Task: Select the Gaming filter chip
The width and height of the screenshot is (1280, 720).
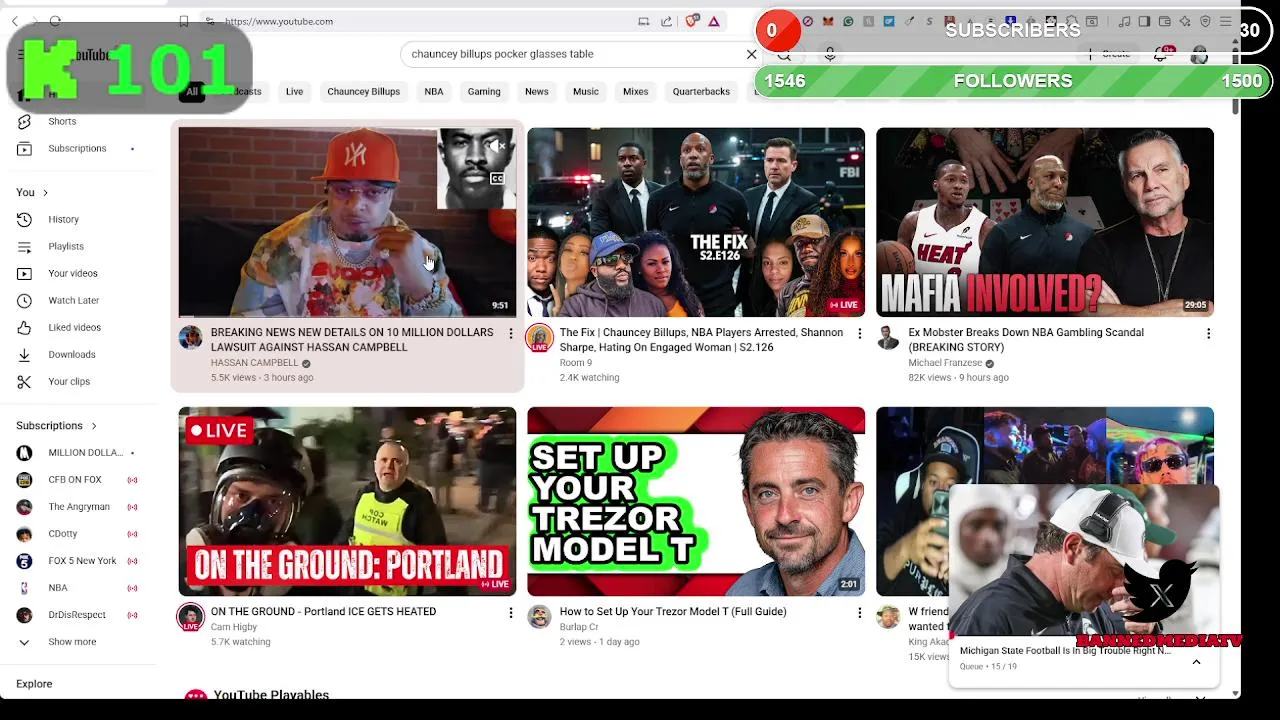Action: pyautogui.click(x=484, y=92)
